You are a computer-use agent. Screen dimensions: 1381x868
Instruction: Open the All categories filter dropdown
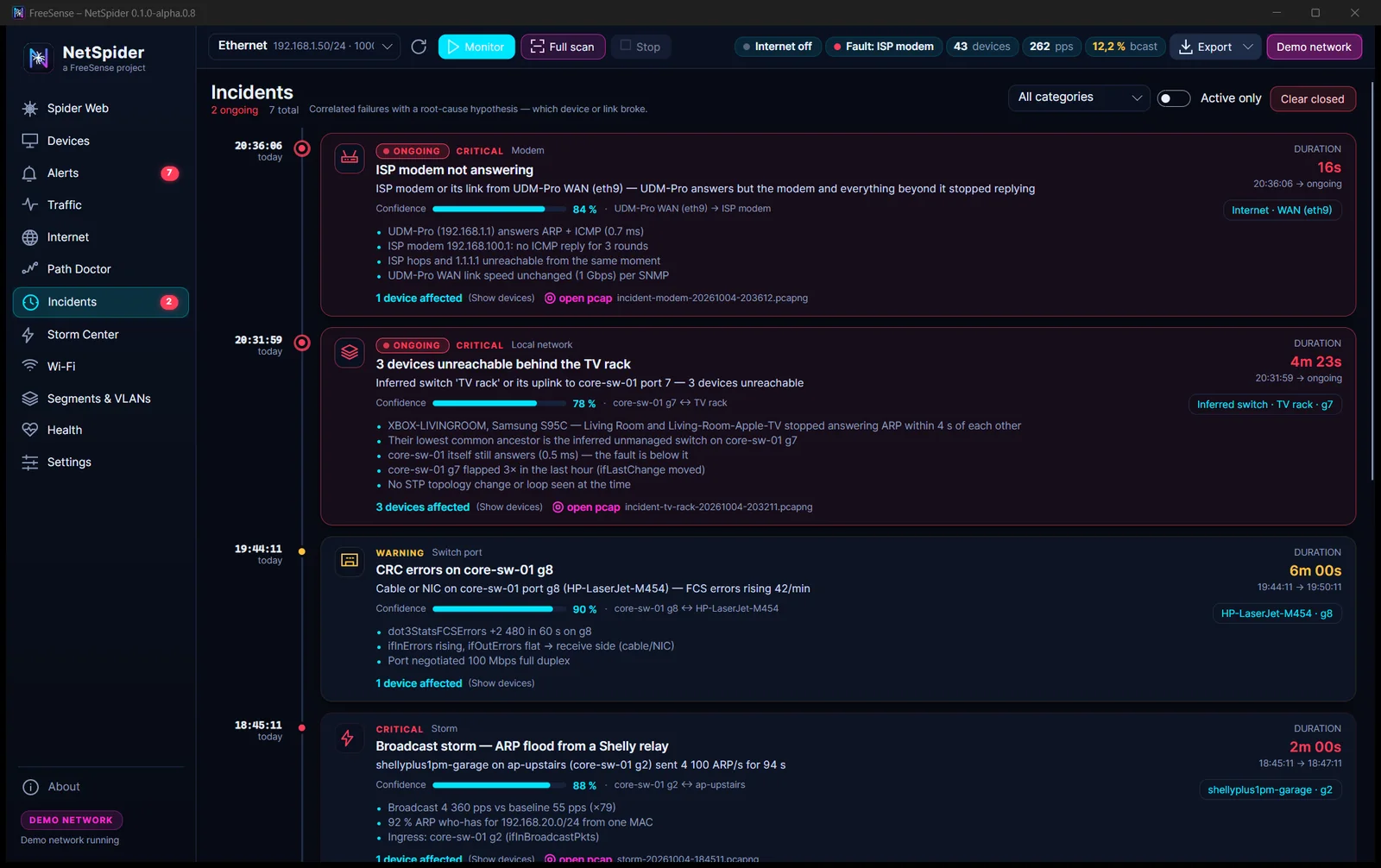coord(1079,97)
